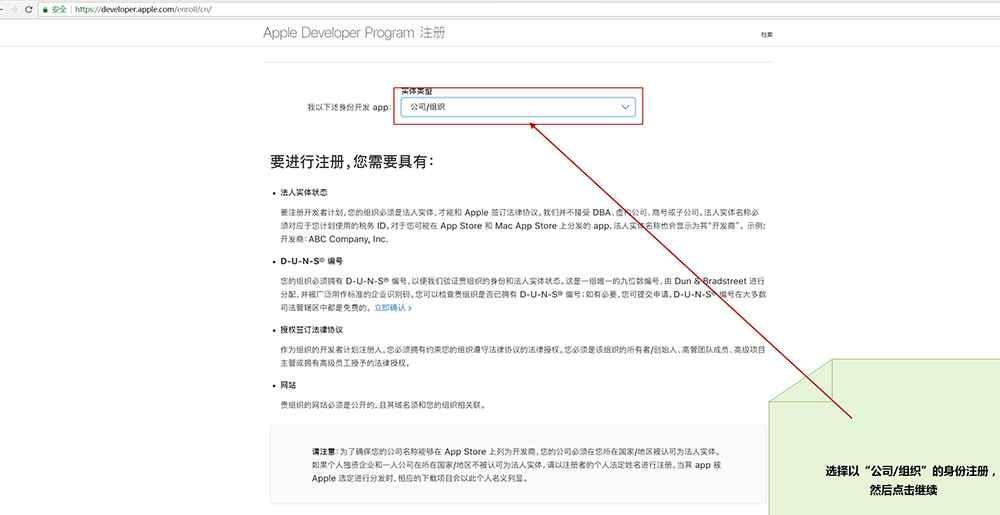Click the 安全 secure label in address bar
The height and width of the screenshot is (515, 1000).
(x=59, y=9)
